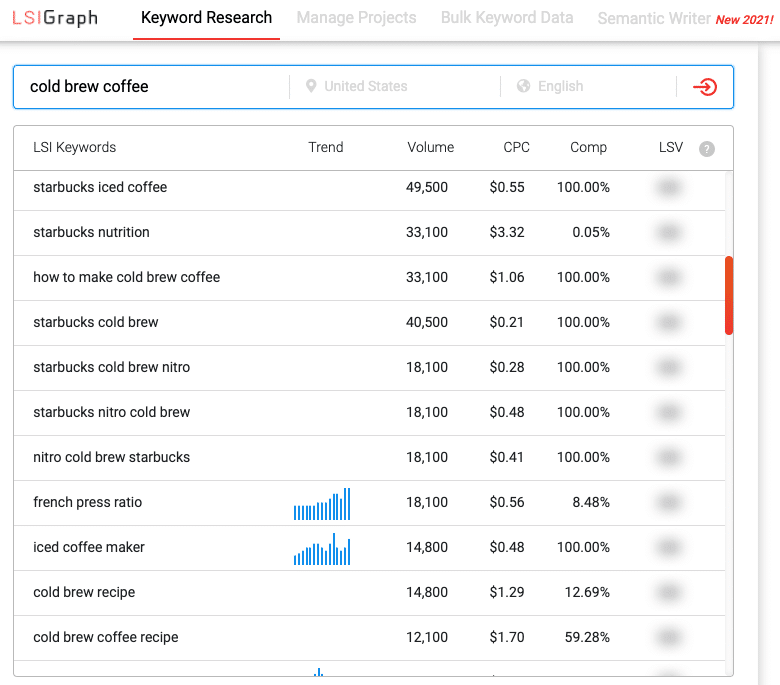Image resolution: width=780 pixels, height=685 pixels.
Task: Click the LSV help question mark icon
Action: coord(706,149)
